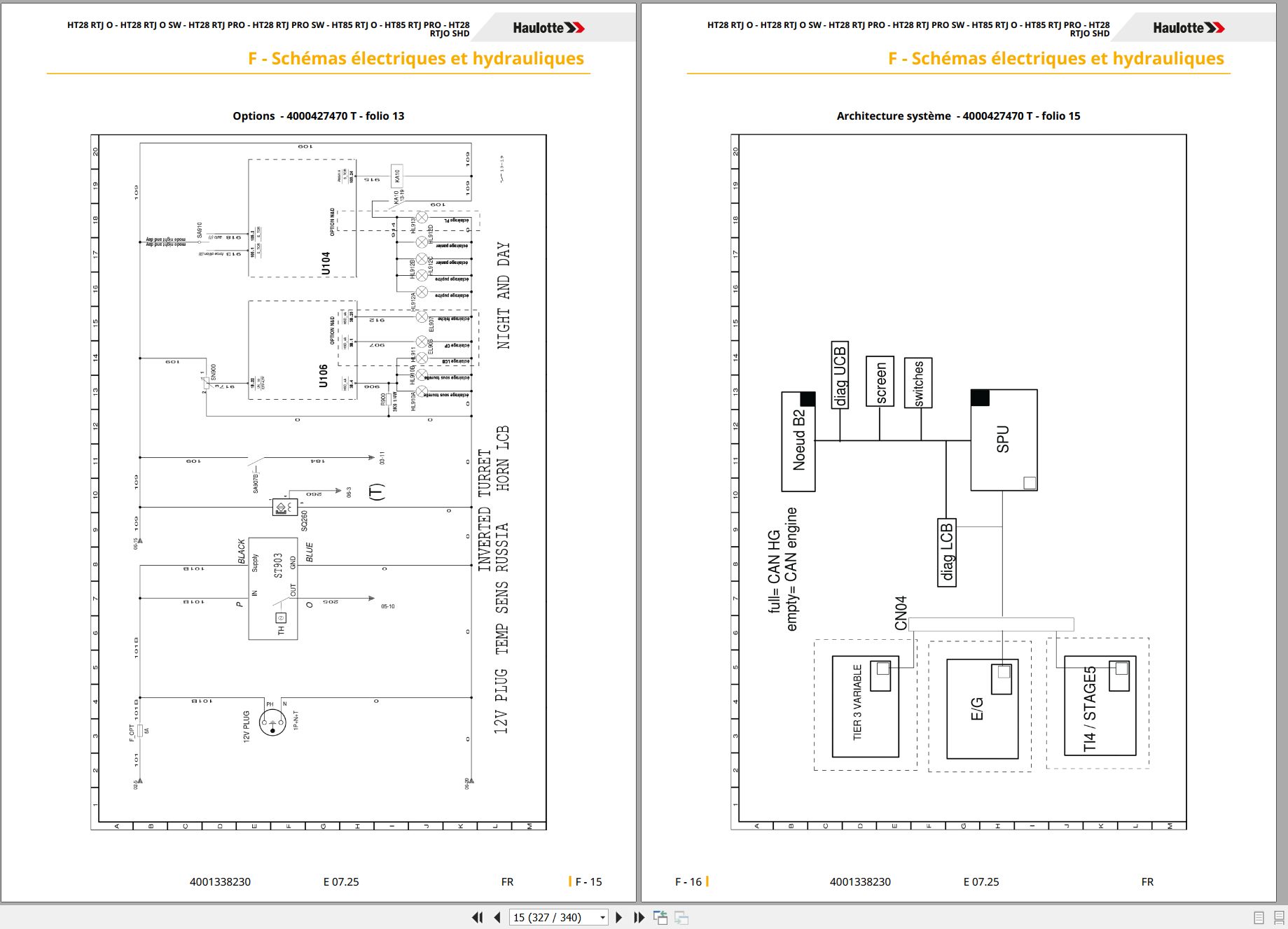This screenshot has height=929, width=1288.
Task: Click the 12V plug socket symbol
Action: [x=272, y=722]
